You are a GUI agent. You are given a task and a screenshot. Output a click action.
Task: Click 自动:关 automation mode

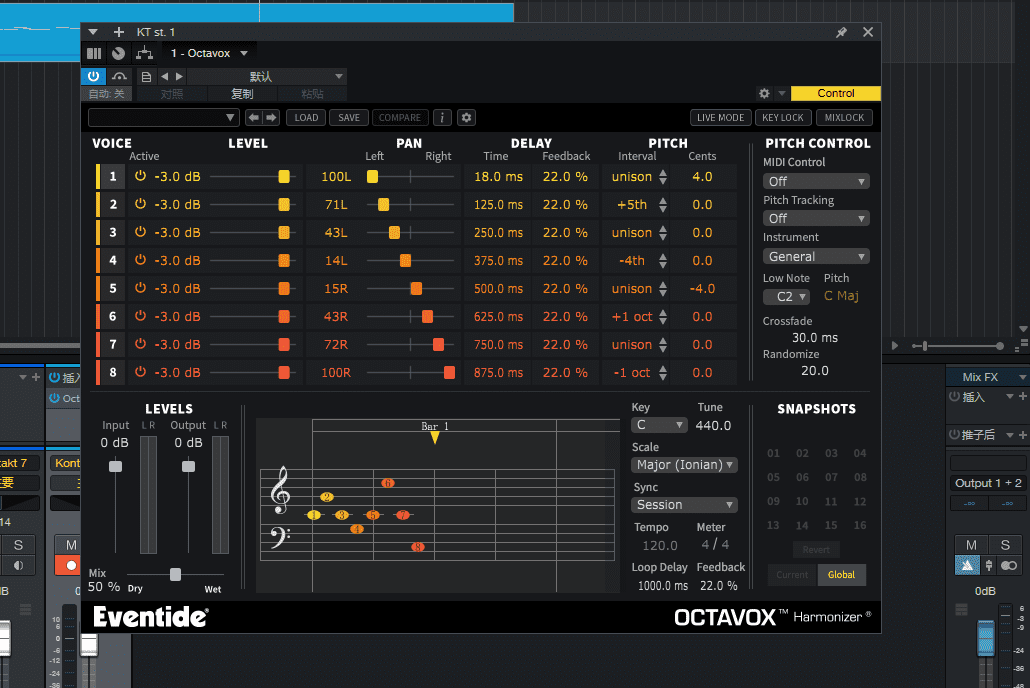tap(106, 94)
